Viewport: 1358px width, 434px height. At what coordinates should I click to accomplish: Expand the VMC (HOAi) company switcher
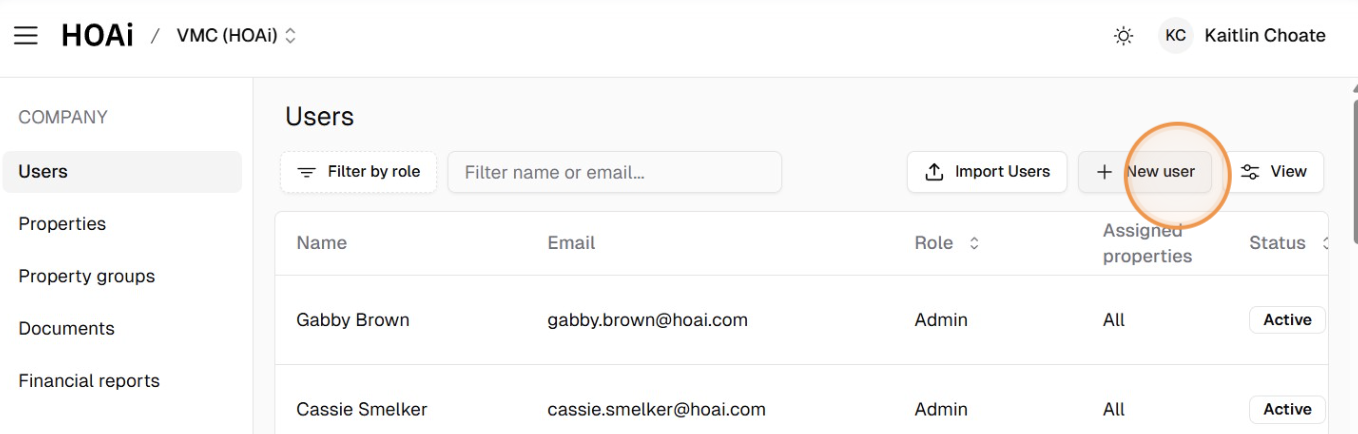tap(237, 36)
